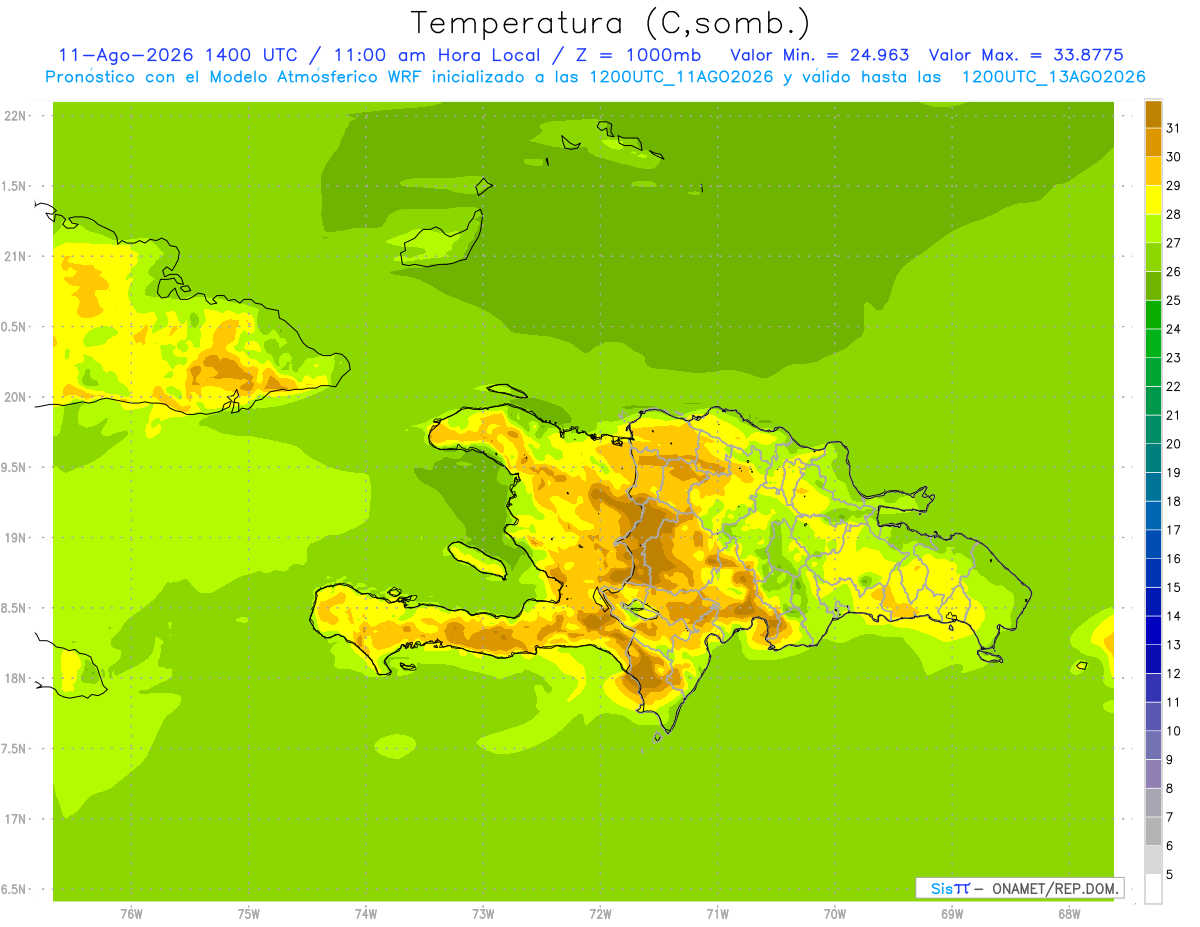1200x927 pixels.
Task: Click the "22N" latitude axis label
Action: pyautogui.click(x=16, y=116)
